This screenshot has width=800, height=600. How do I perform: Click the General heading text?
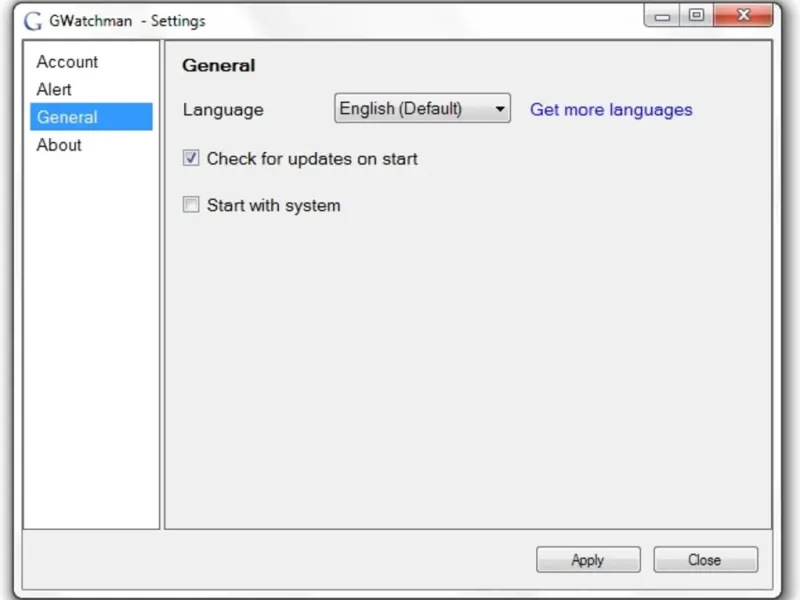pos(218,65)
